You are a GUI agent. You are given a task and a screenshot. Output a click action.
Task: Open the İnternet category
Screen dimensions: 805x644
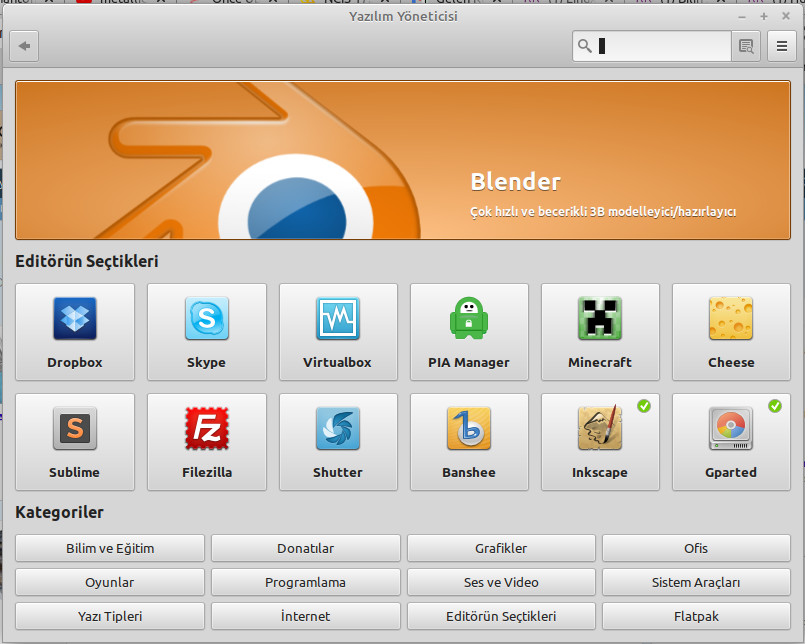305,616
